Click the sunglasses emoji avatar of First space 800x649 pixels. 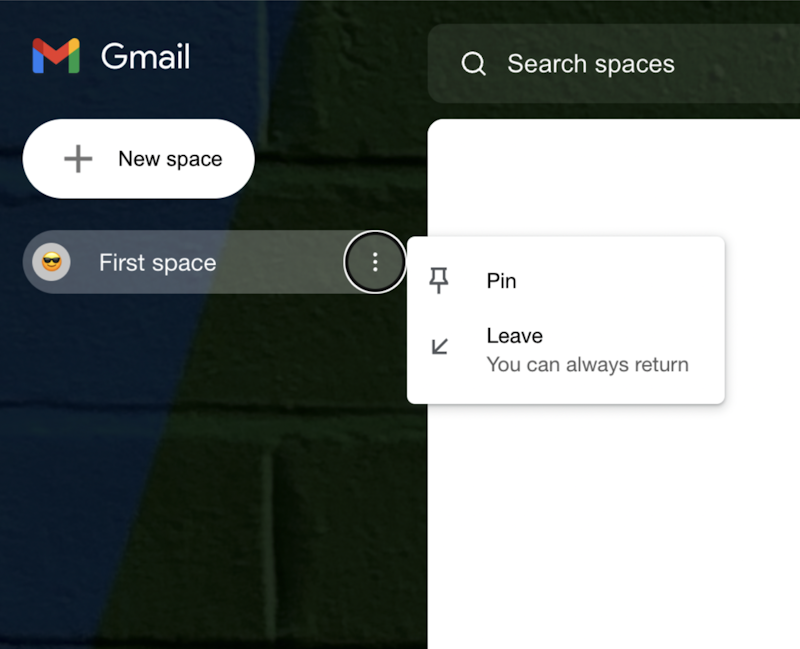50,262
